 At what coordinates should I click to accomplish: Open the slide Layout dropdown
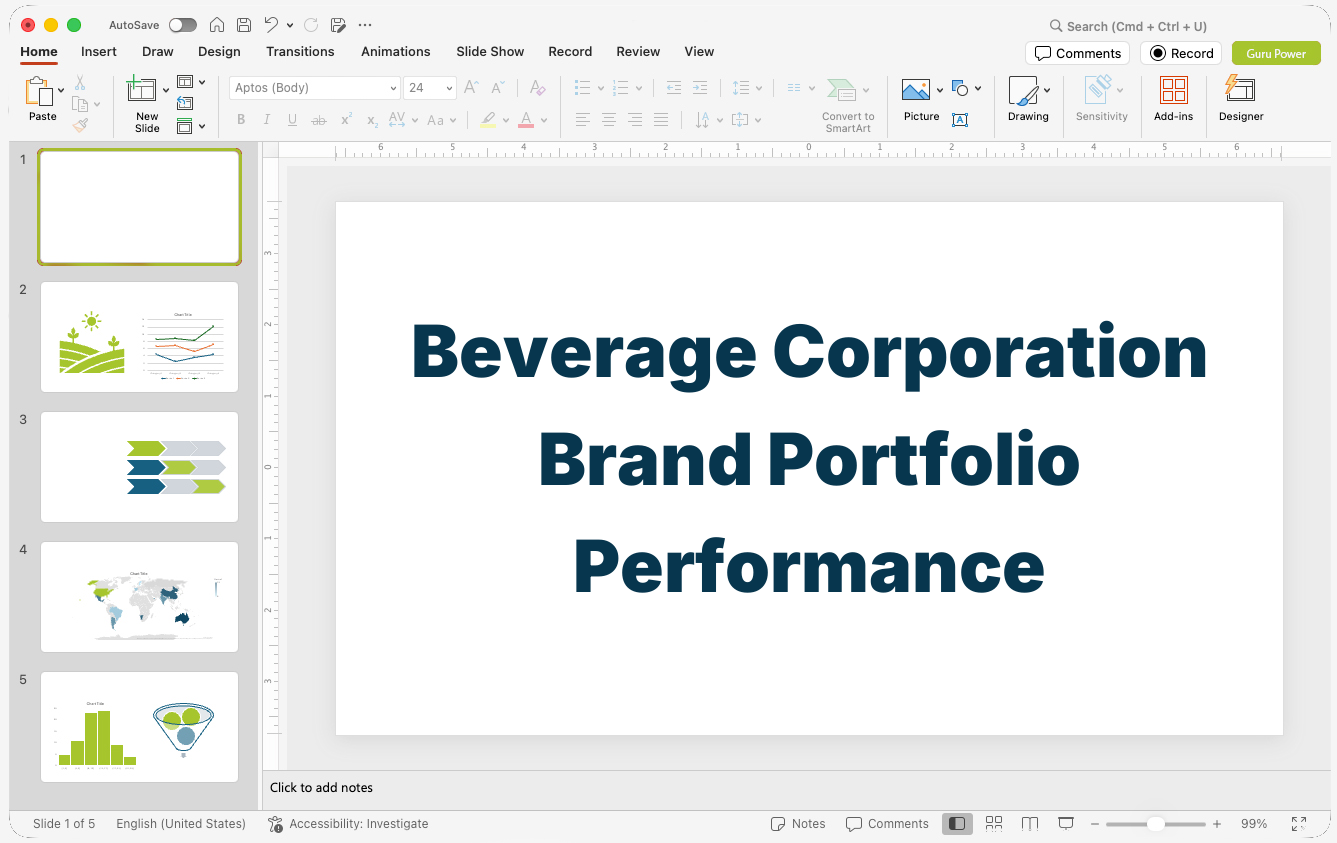(190, 82)
